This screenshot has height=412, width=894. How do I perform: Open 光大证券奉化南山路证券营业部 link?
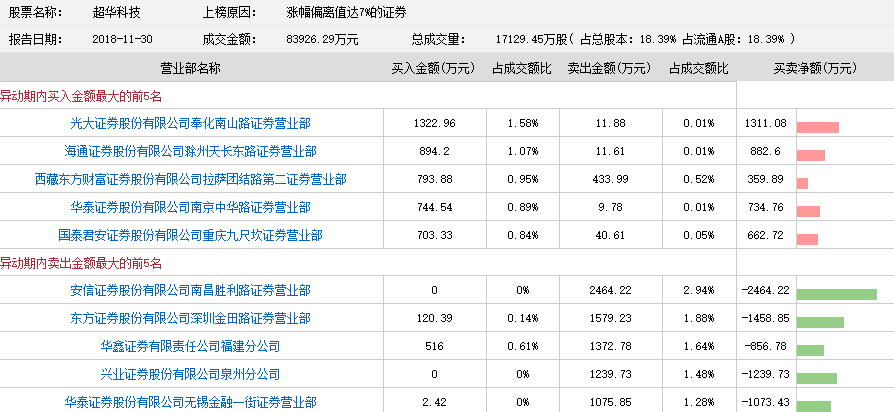click(x=190, y=123)
